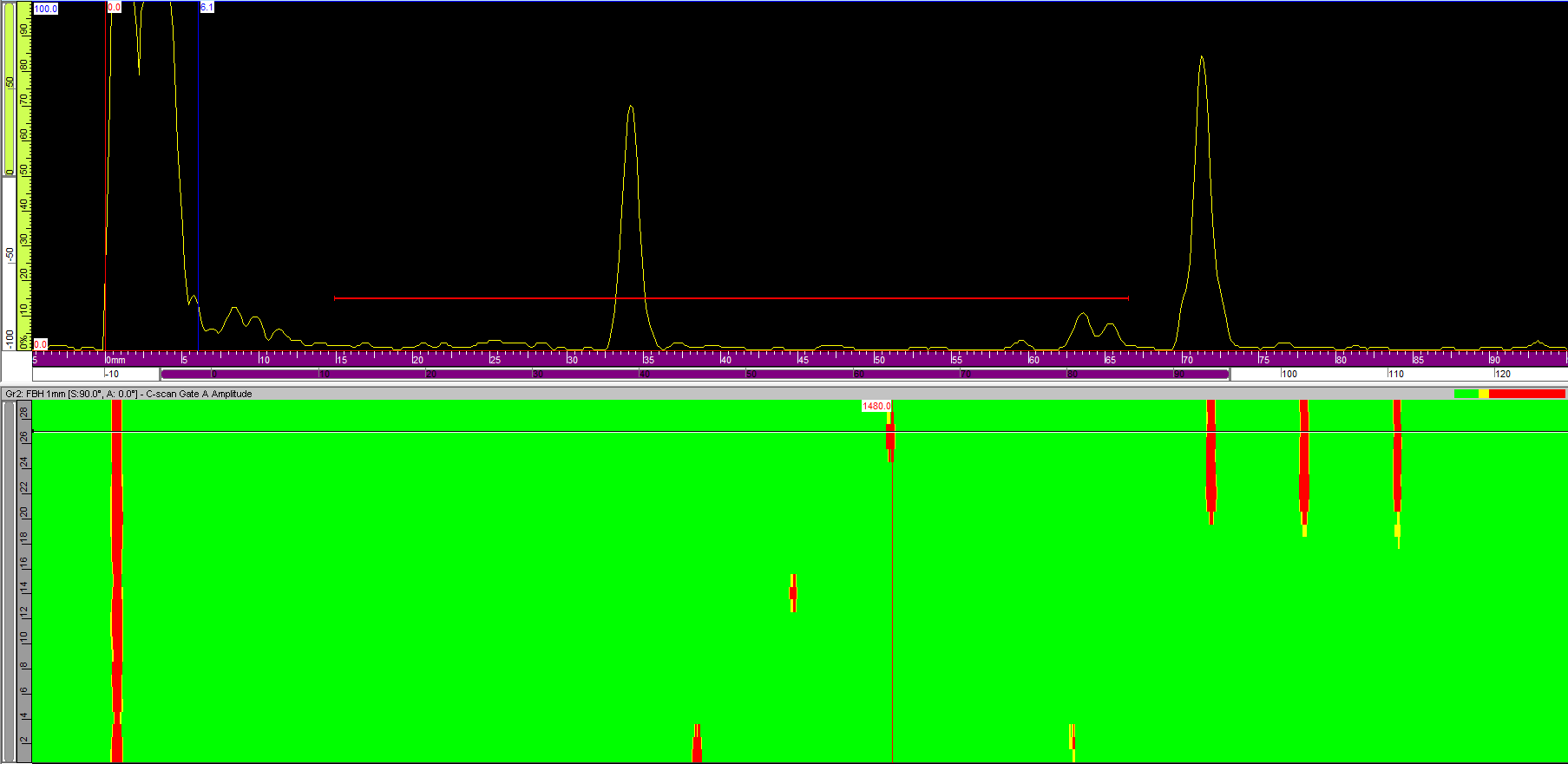
Task: Click the C-scan vertical gray zoom bar
Action: click(x=10, y=581)
